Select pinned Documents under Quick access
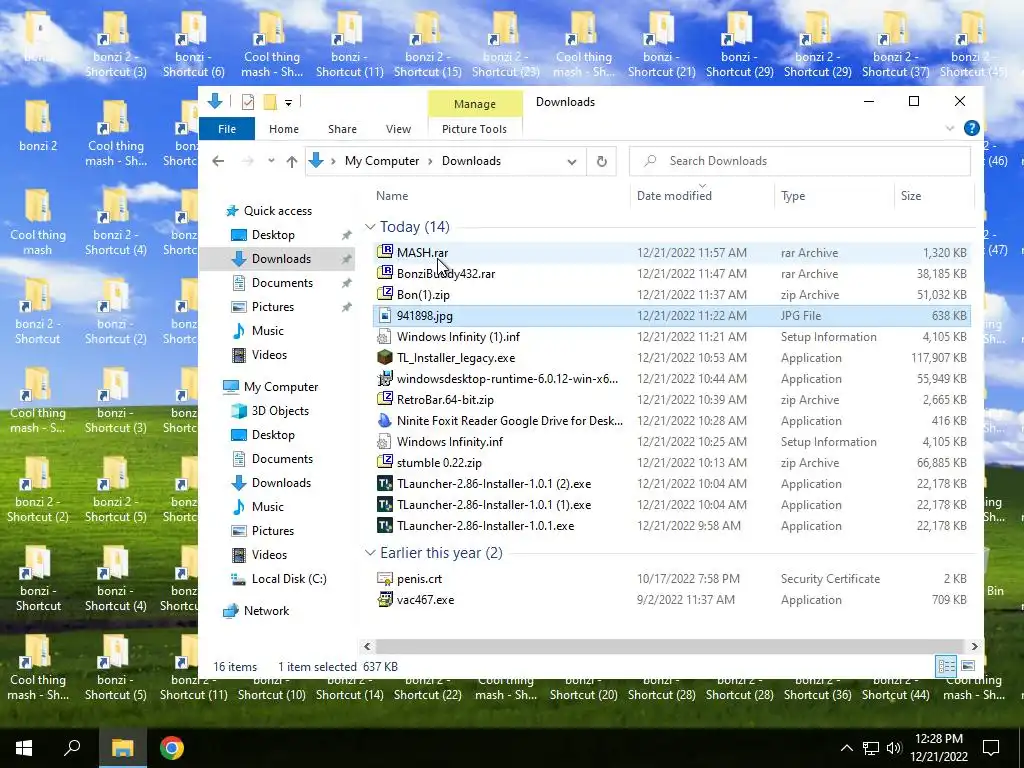The height and width of the screenshot is (768, 1024). [x=282, y=283]
